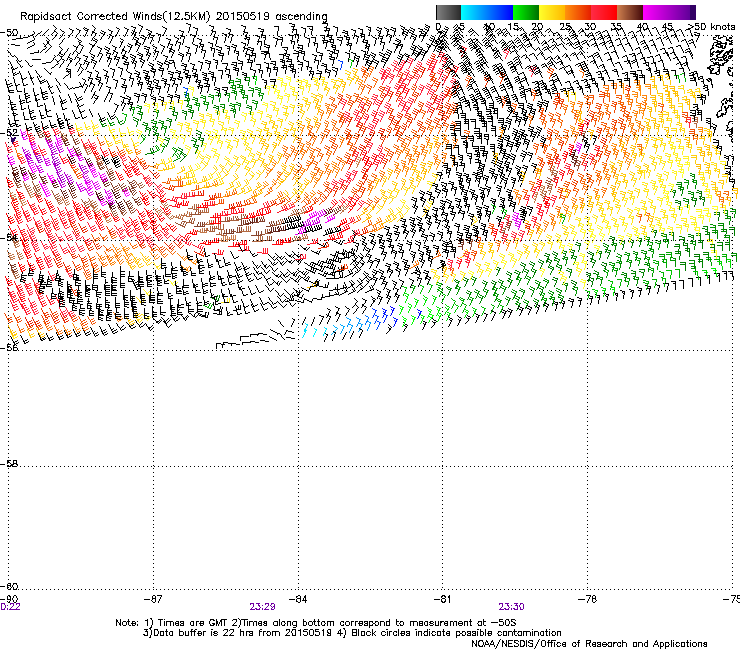Click the '-84' longitude label
This screenshot has width=740, height=650.
298,599
